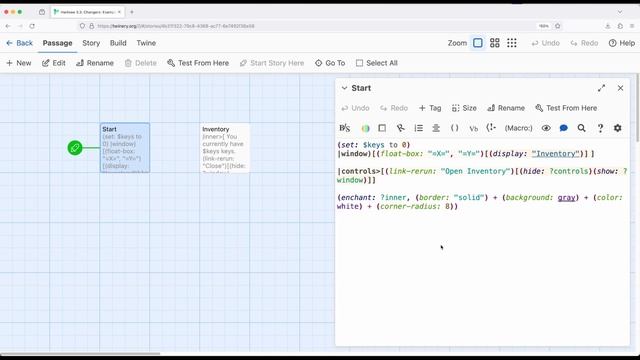This screenshot has height=360, width=640.
Task: Click Rename in the passage toolbar
Action: pyautogui.click(x=95, y=63)
